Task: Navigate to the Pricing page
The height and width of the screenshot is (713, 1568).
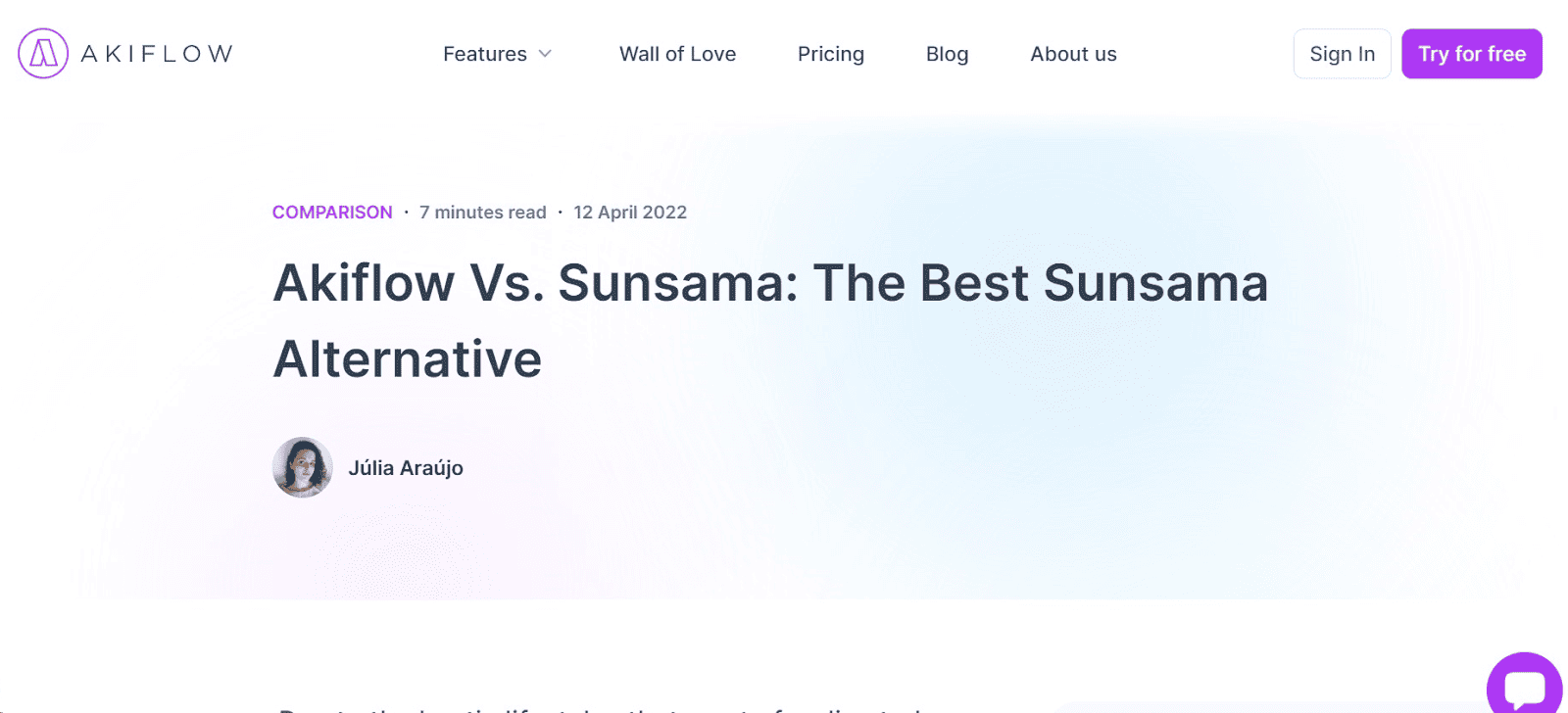Action: [830, 54]
